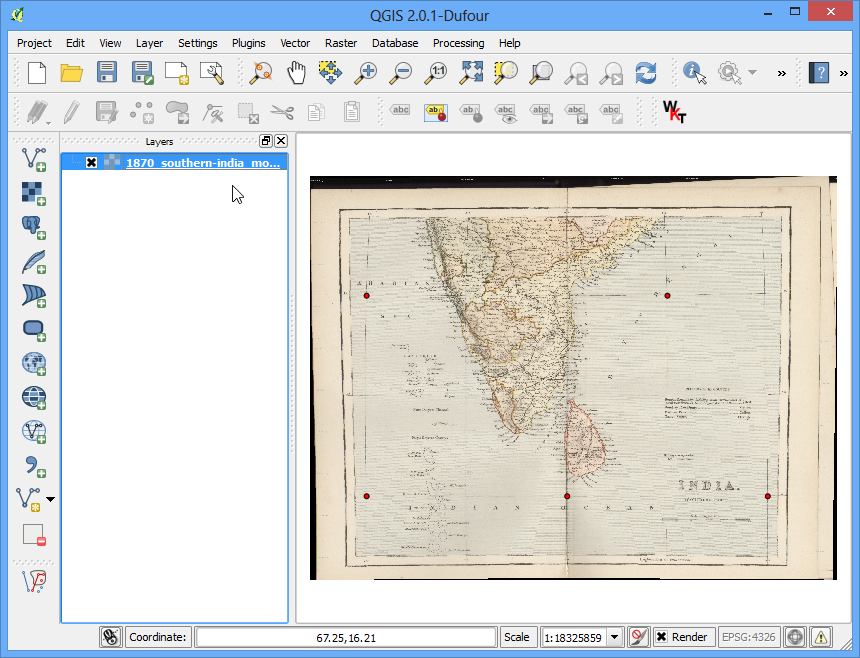The height and width of the screenshot is (658, 860).
Task: Open the Raster menu
Action: point(341,43)
